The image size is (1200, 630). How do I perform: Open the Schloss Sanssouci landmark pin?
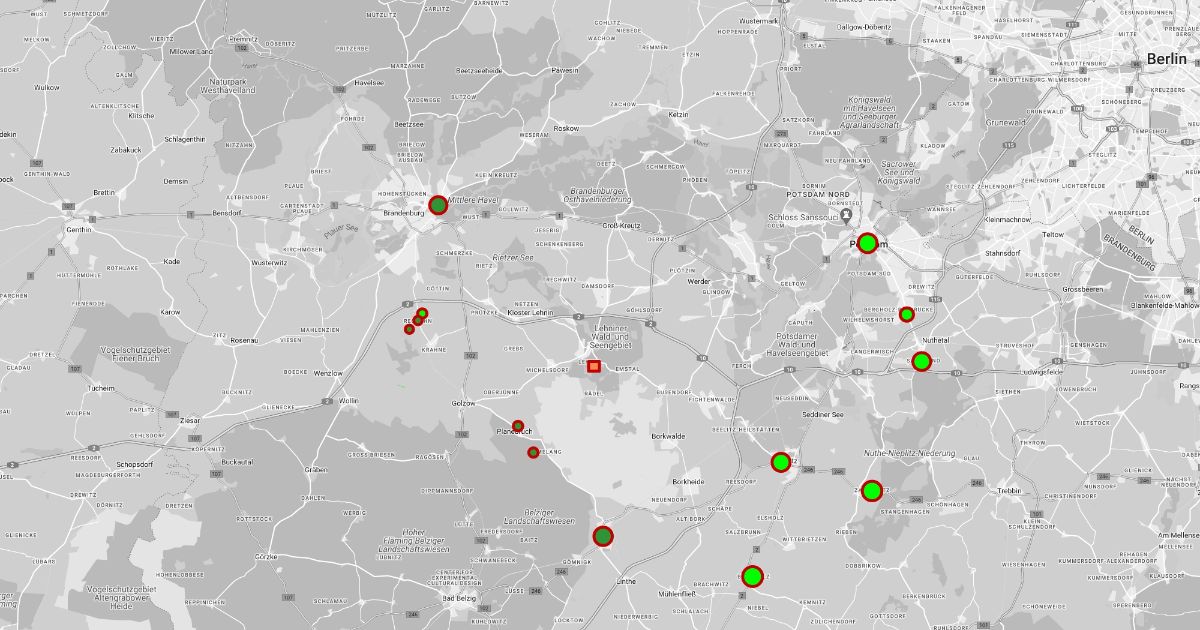click(x=847, y=216)
